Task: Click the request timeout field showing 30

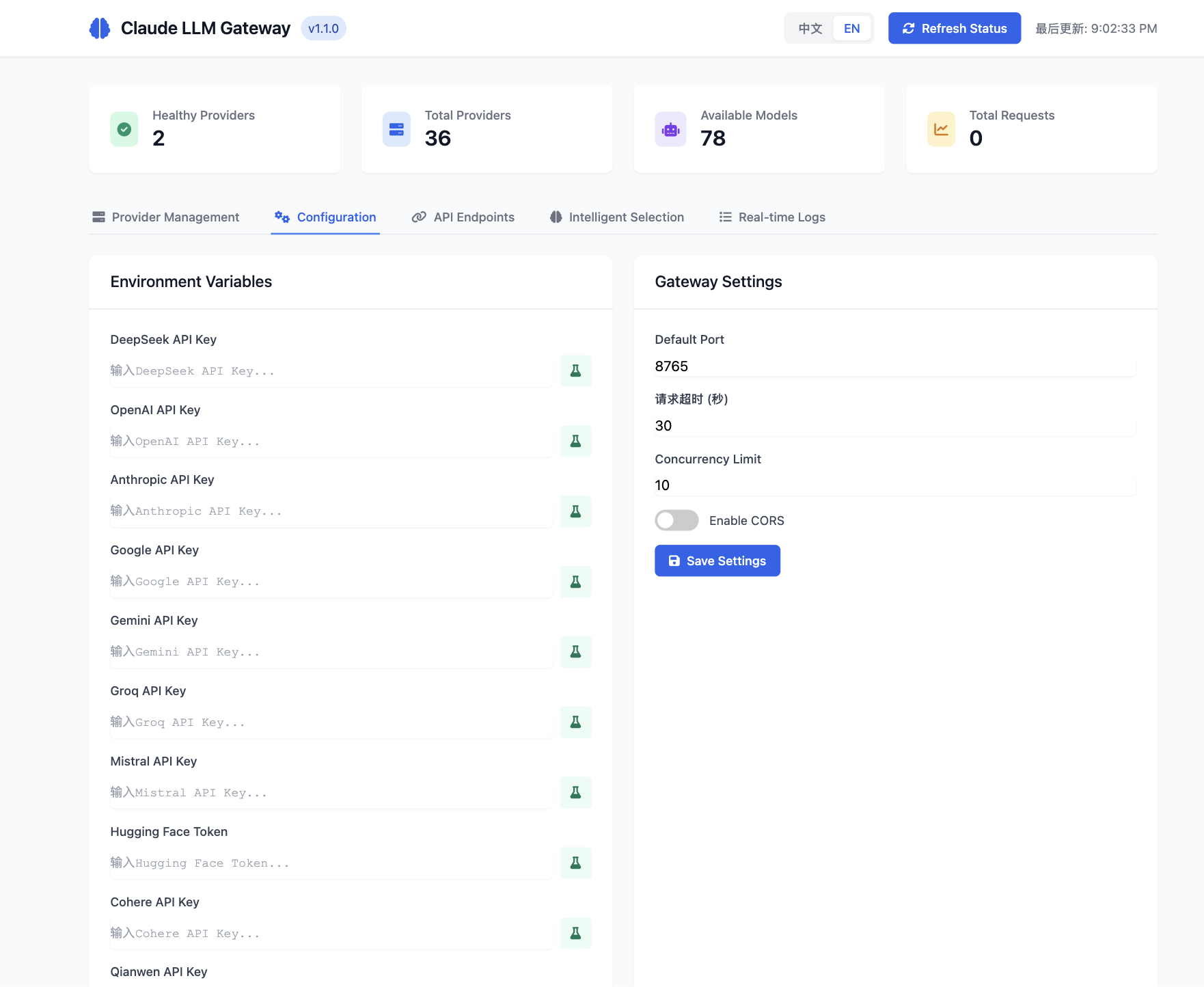Action: click(895, 426)
